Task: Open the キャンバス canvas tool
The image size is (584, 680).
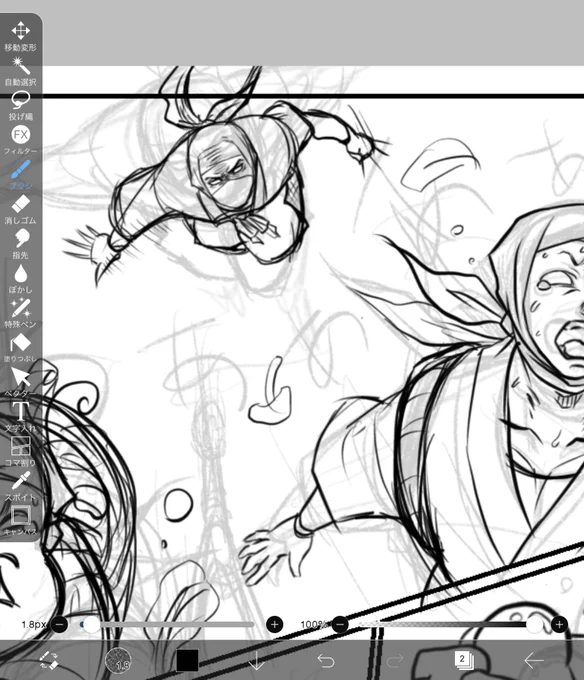Action: pos(20,520)
